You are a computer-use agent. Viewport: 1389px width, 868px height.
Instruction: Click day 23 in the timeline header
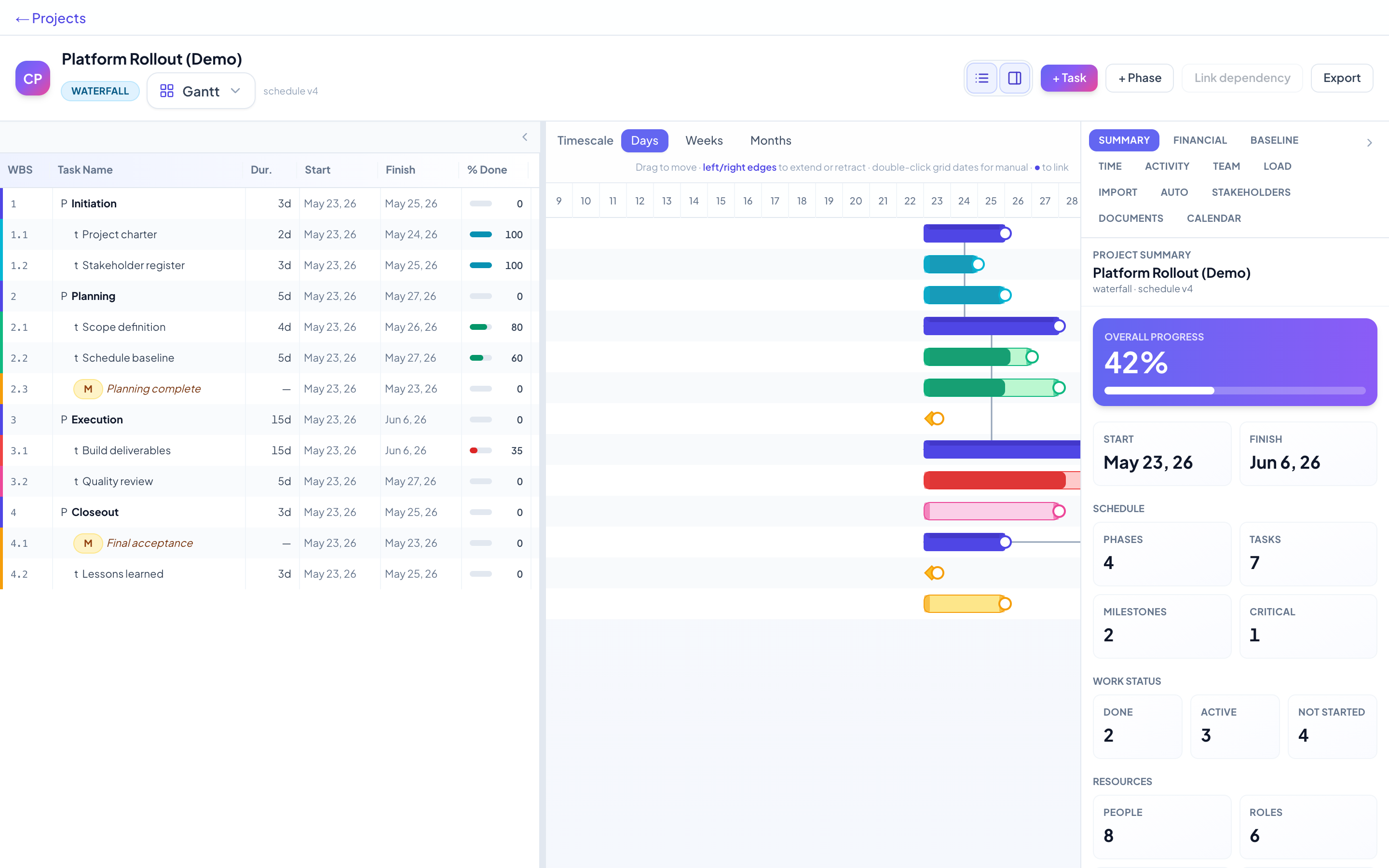937,201
